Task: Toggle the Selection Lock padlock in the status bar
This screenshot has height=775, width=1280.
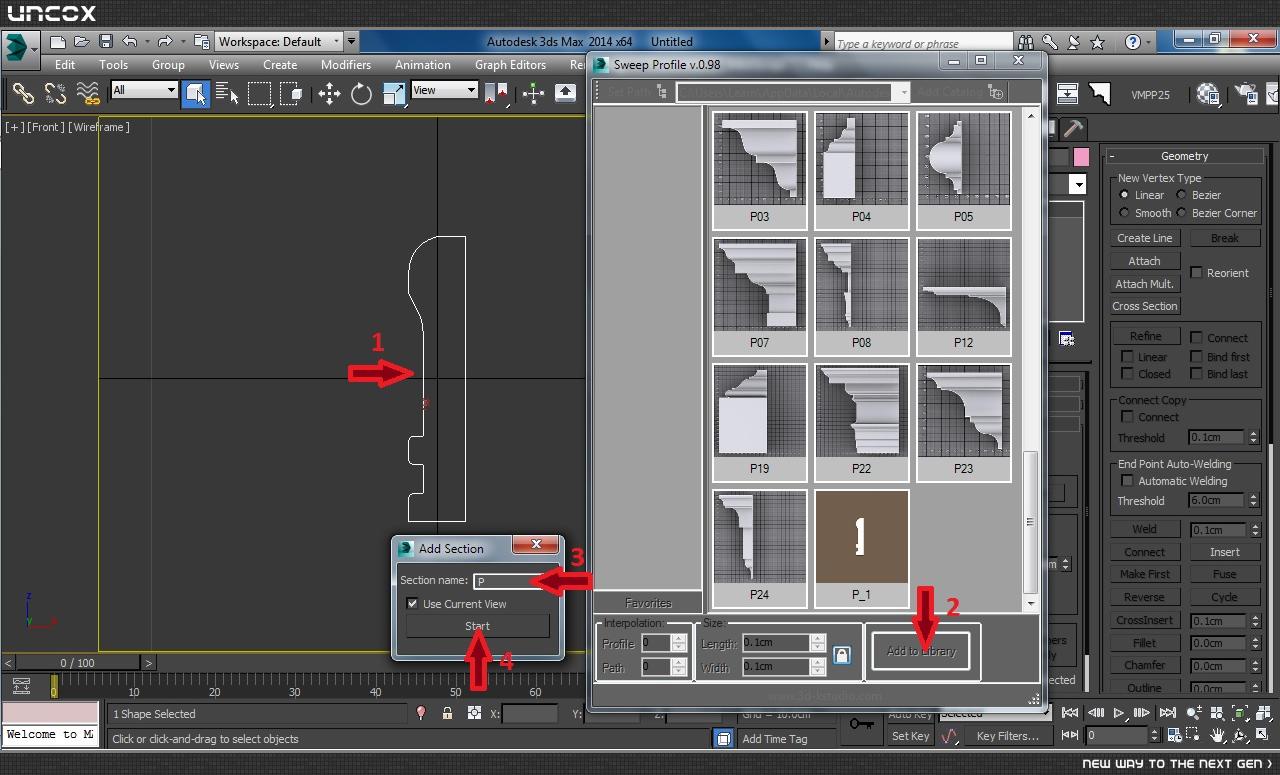Action: 447,713
